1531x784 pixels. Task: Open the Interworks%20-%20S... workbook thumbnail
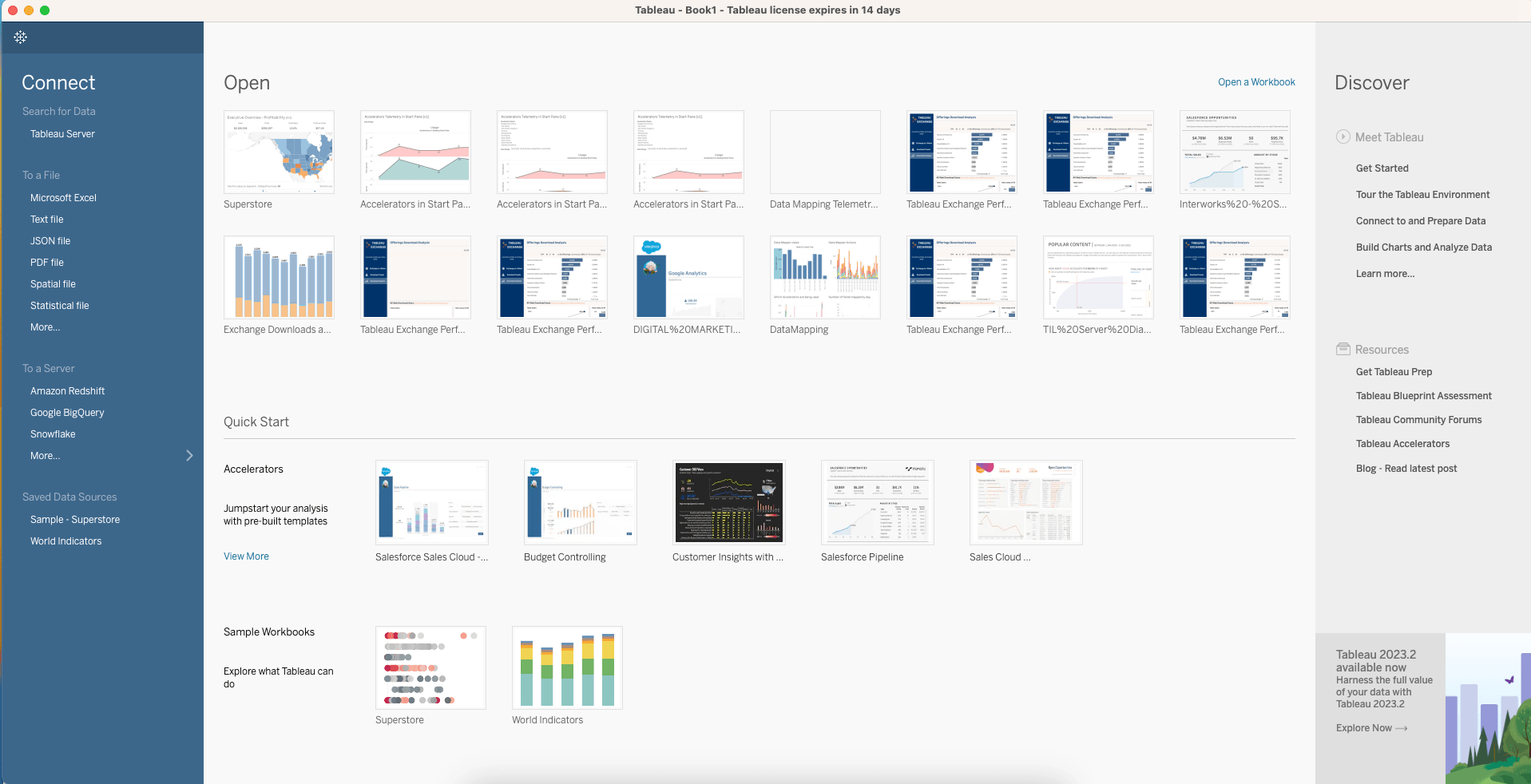point(1235,152)
